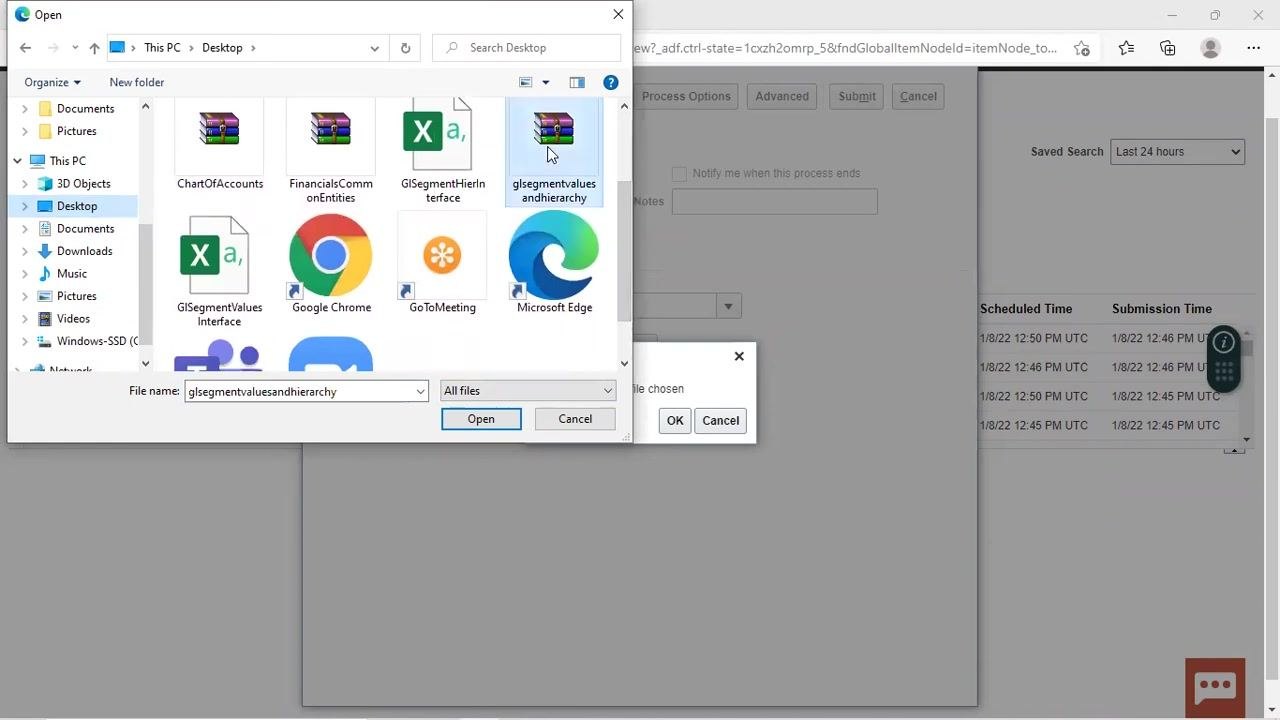Go up one folder level

[x=94, y=48]
